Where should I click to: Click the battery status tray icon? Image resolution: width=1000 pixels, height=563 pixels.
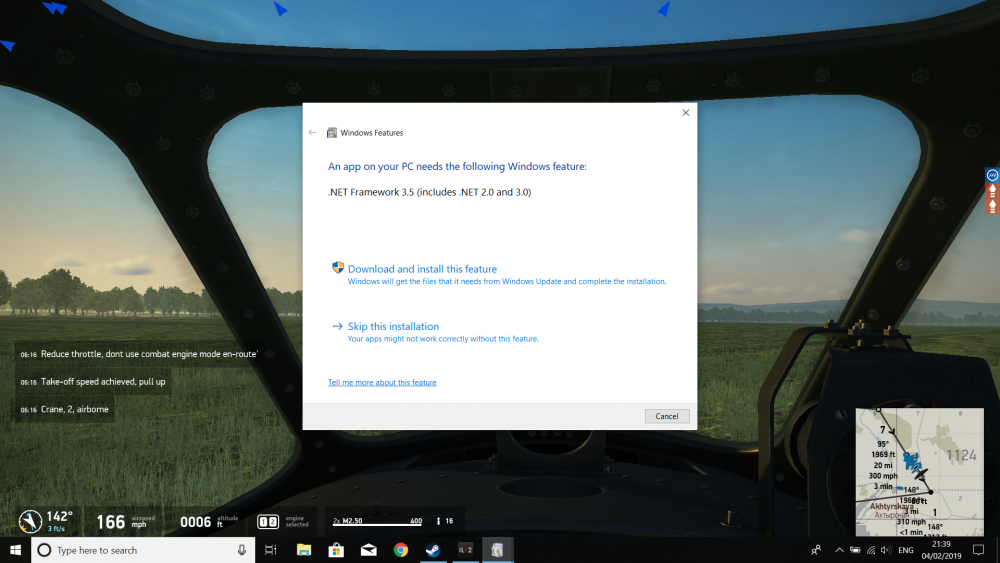(855, 550)
